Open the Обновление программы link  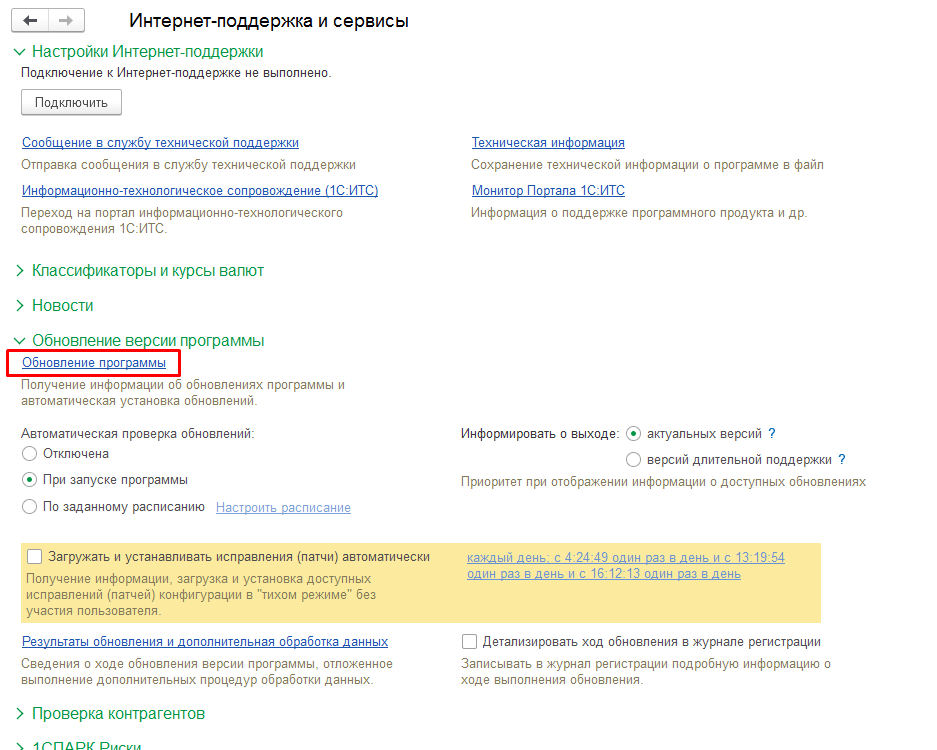coord(94,363)
